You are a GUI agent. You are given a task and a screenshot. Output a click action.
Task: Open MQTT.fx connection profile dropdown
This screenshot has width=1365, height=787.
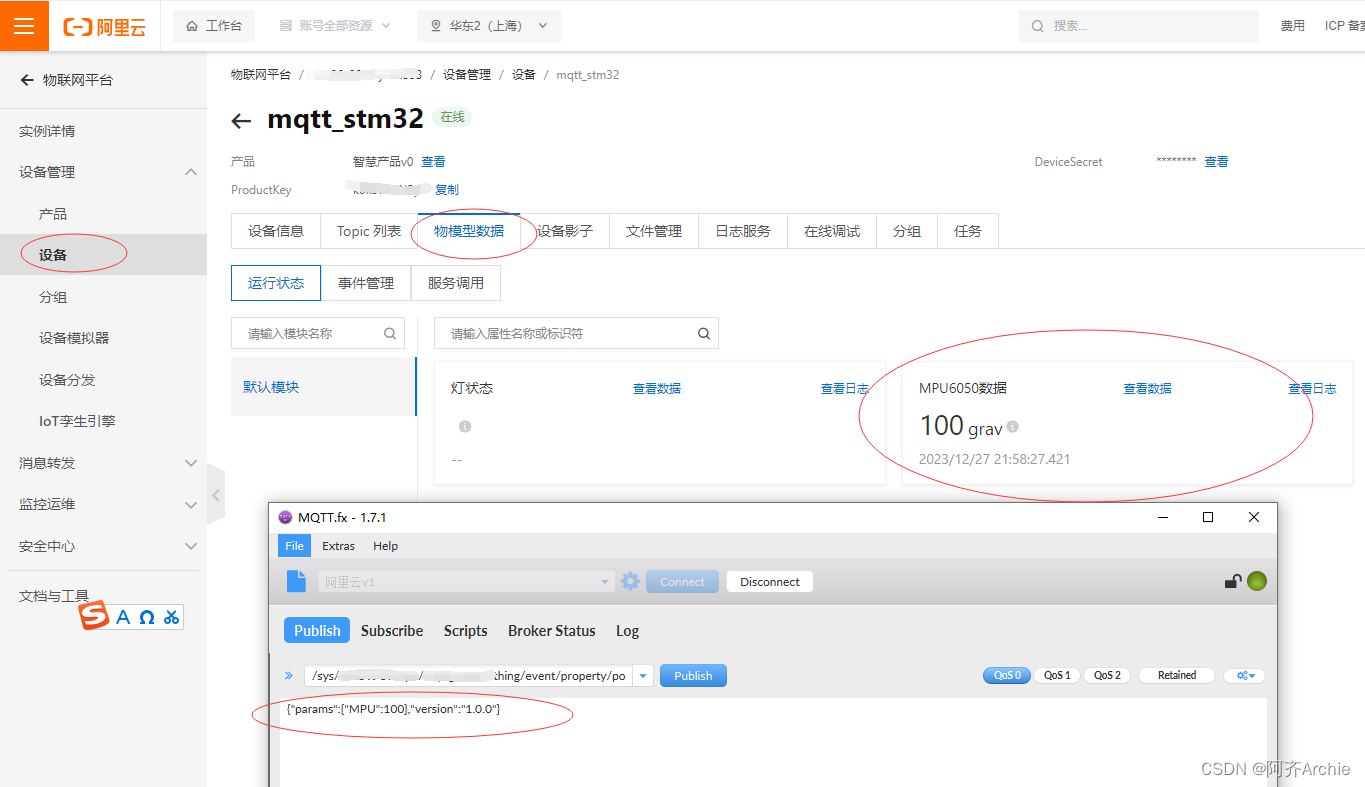[605, 582]
